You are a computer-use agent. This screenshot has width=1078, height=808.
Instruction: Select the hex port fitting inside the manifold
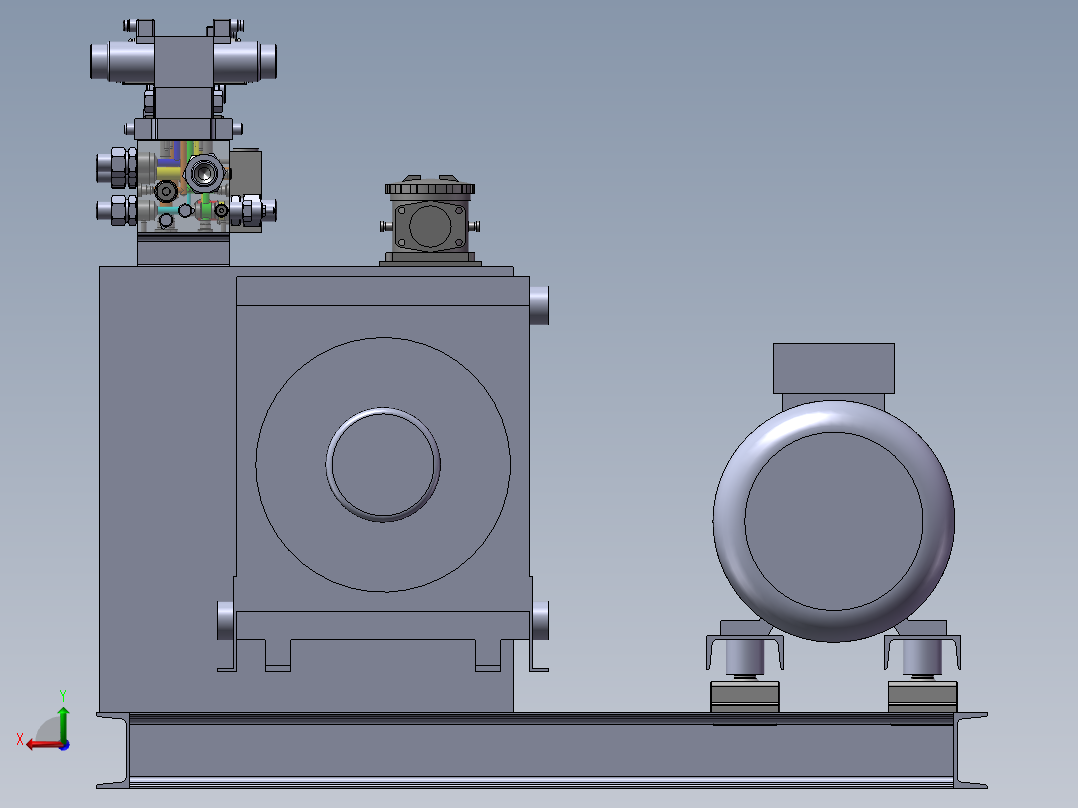[204, 173]
